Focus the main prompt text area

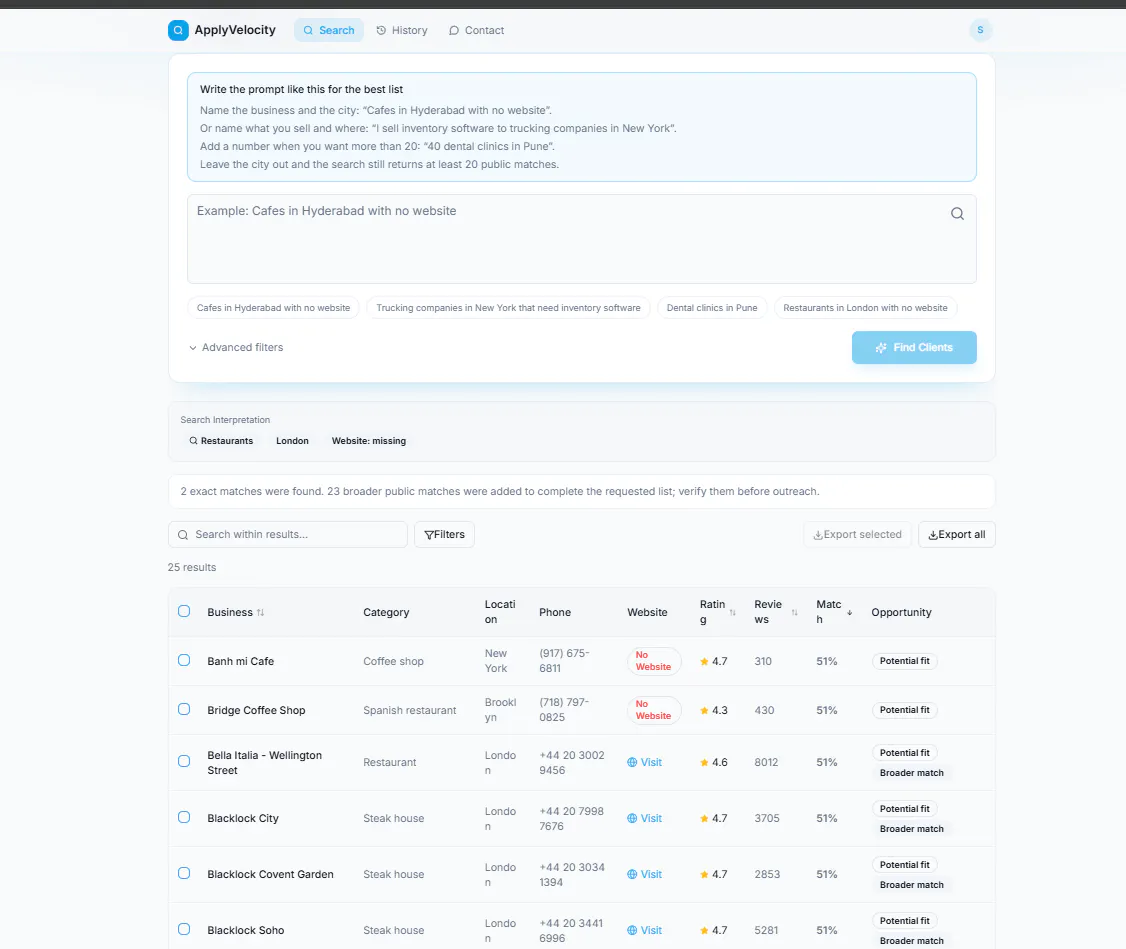pos(582,239)
